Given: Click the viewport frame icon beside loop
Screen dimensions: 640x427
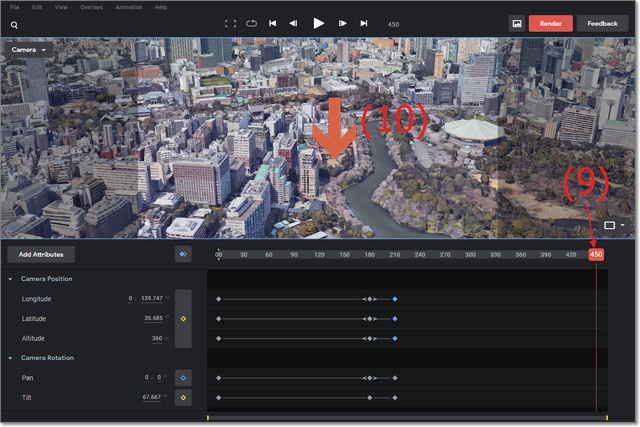Looking at the screenshot, I should pyautogui.click(x=230, y=23).
